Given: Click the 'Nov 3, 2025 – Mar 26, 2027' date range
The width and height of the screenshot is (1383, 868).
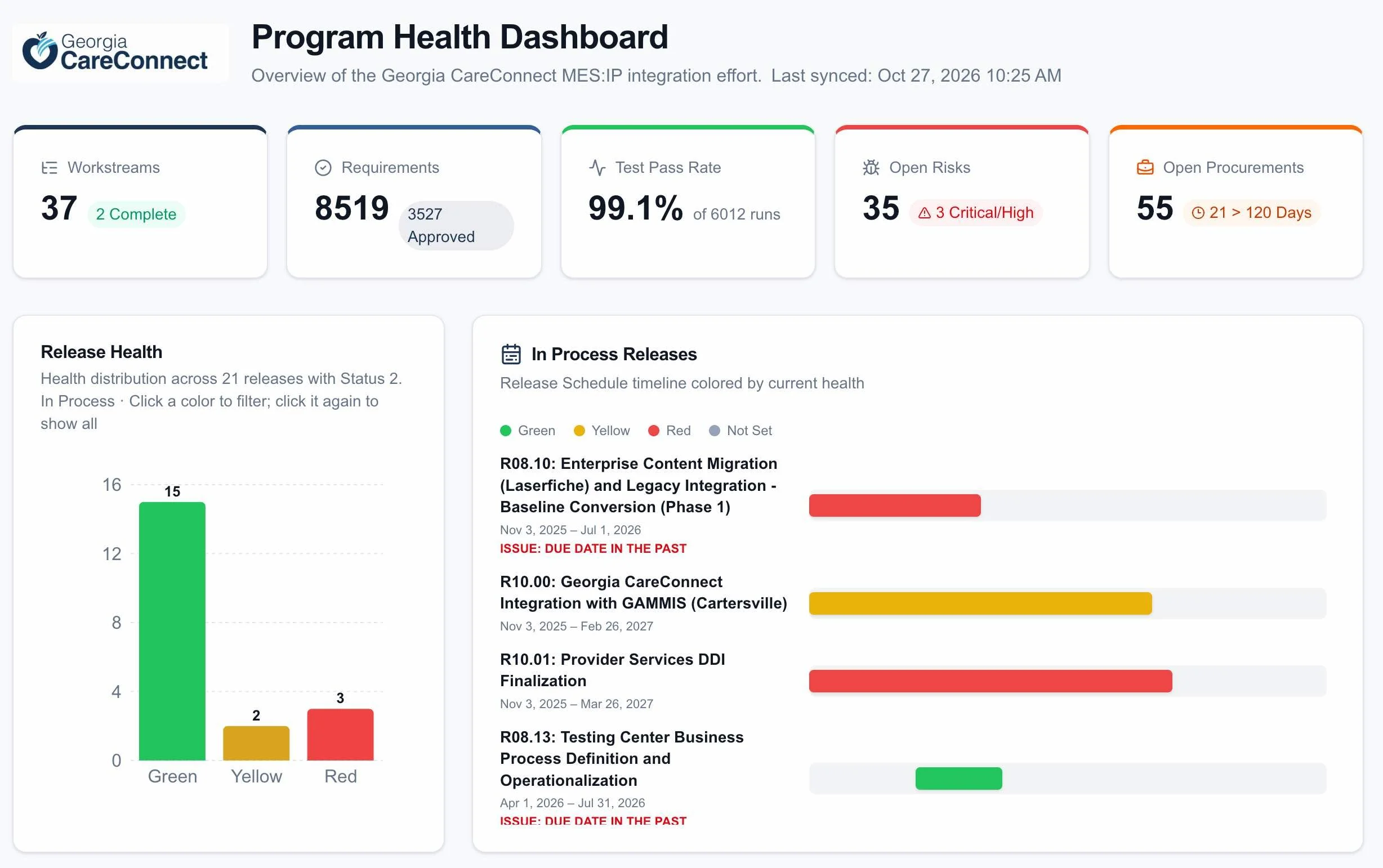Looking at the screenshot, I should click(x=577, y=704).
